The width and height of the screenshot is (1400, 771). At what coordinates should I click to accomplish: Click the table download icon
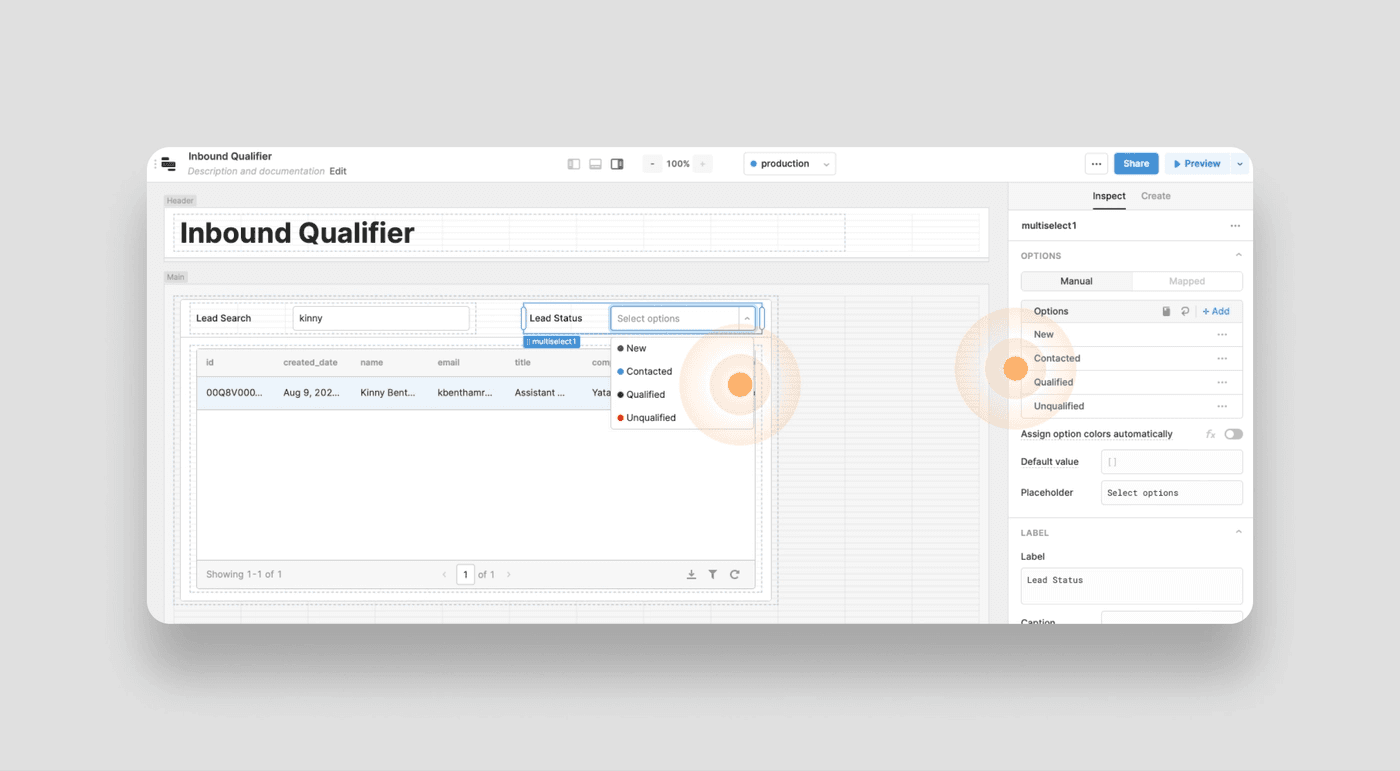coord(691,574)
